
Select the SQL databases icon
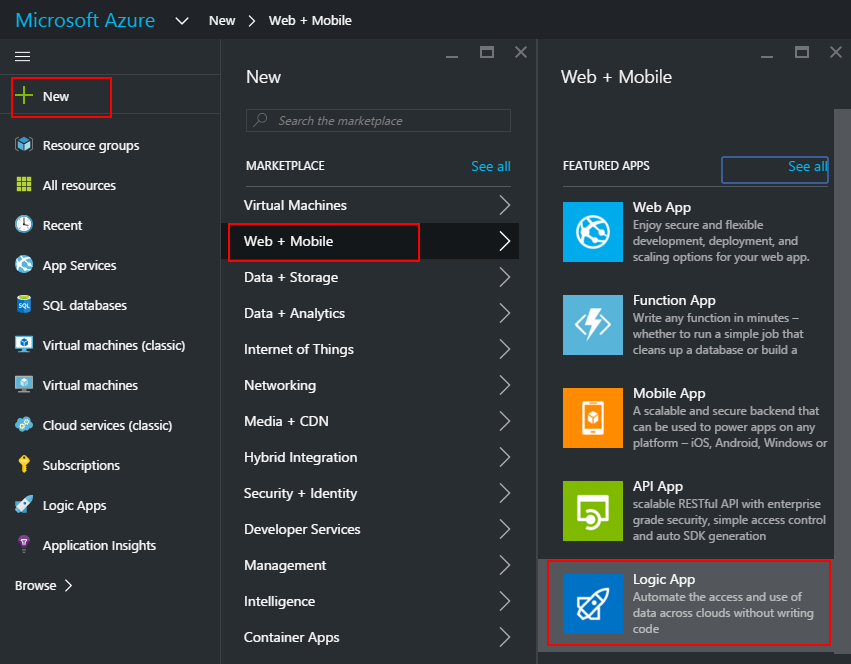click(24, 305)
